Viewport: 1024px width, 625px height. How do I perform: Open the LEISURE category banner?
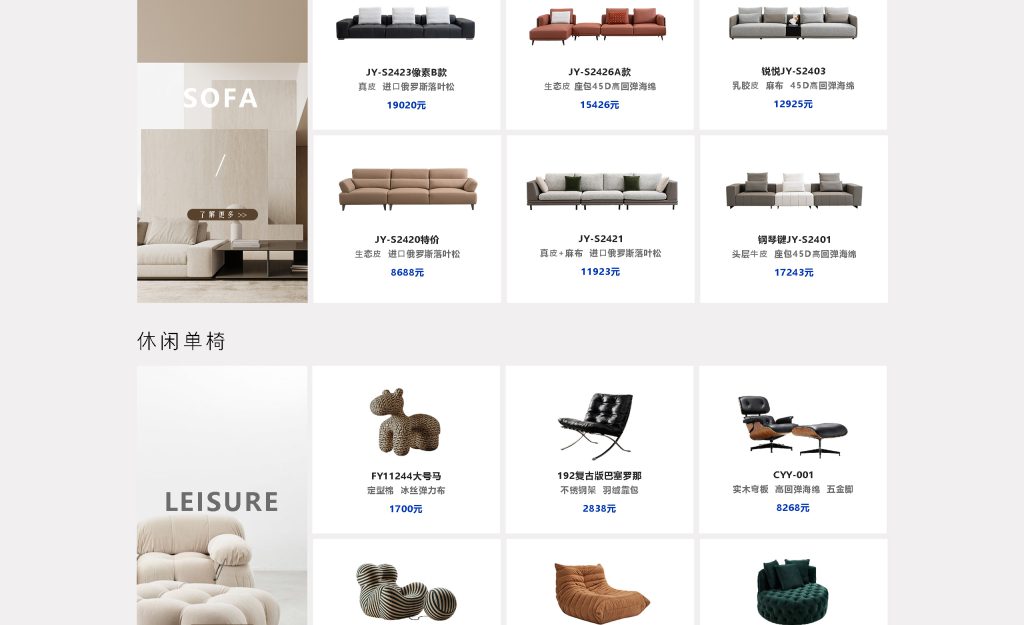222,495
